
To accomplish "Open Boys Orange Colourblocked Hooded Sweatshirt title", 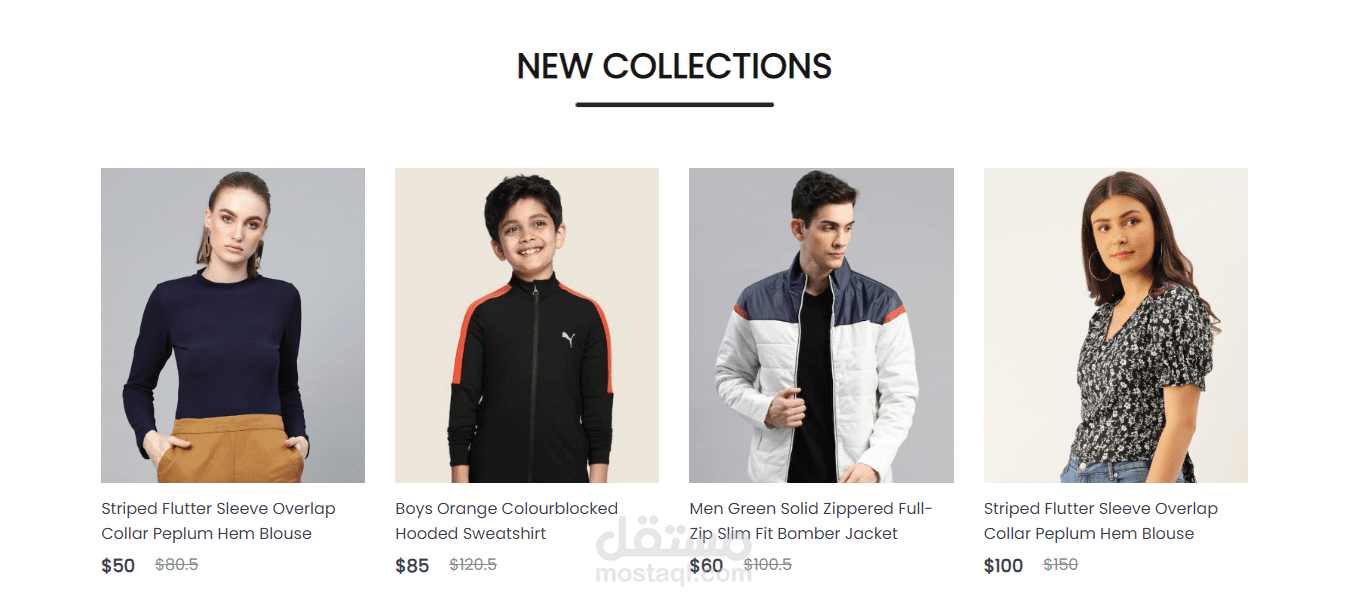I will (507, 521).
